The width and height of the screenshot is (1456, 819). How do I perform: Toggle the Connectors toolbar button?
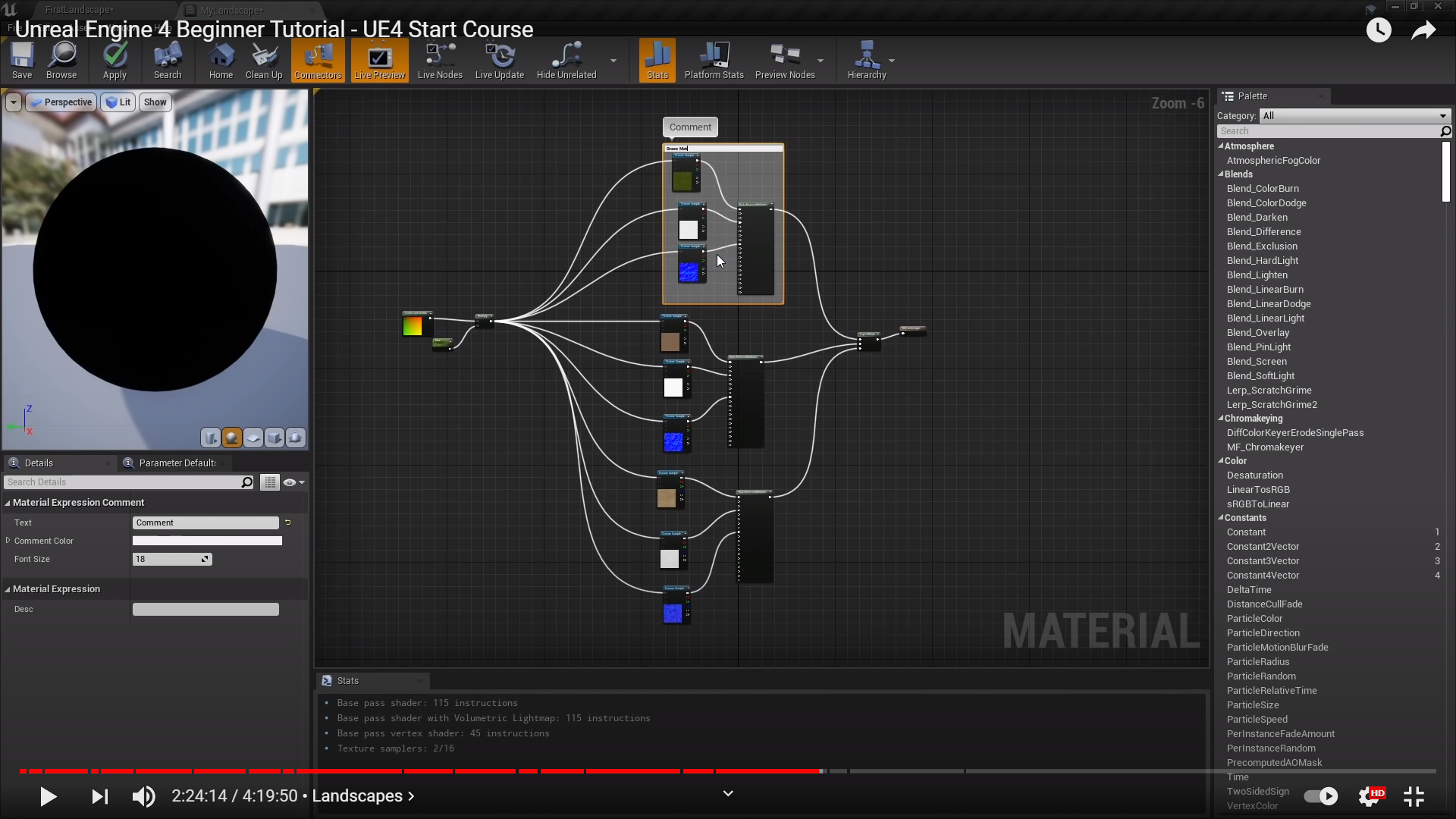pyautogui.click(x=318, y=61)
